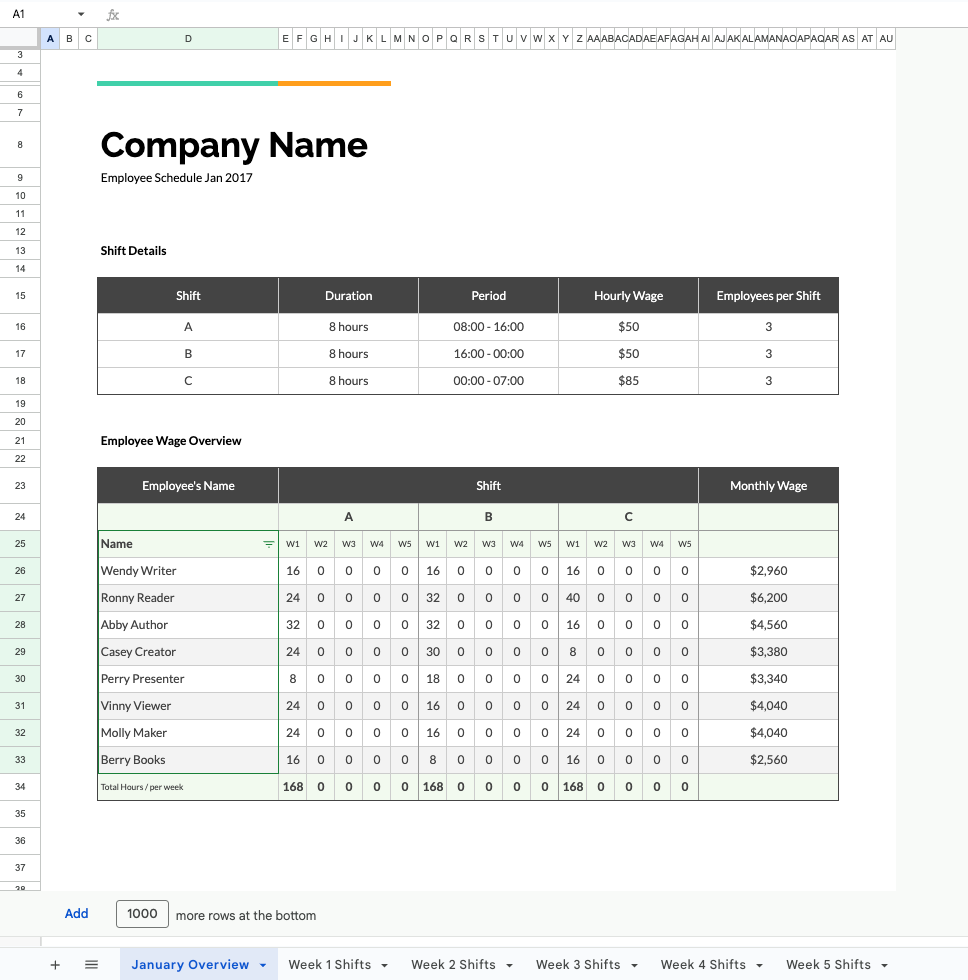968x980 pixels.
Task: Click the $4,560 monthly wage cell
Action: click(768, 624)
